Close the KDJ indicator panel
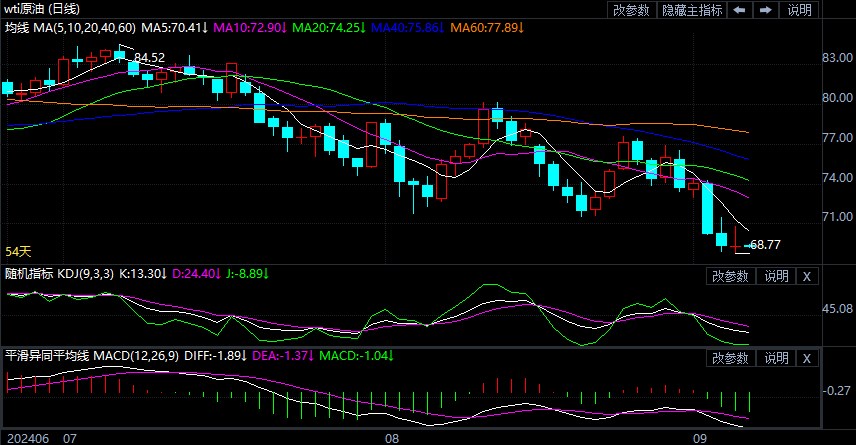Viewport: 856px width, 445px height. click(x=806, y=276)
